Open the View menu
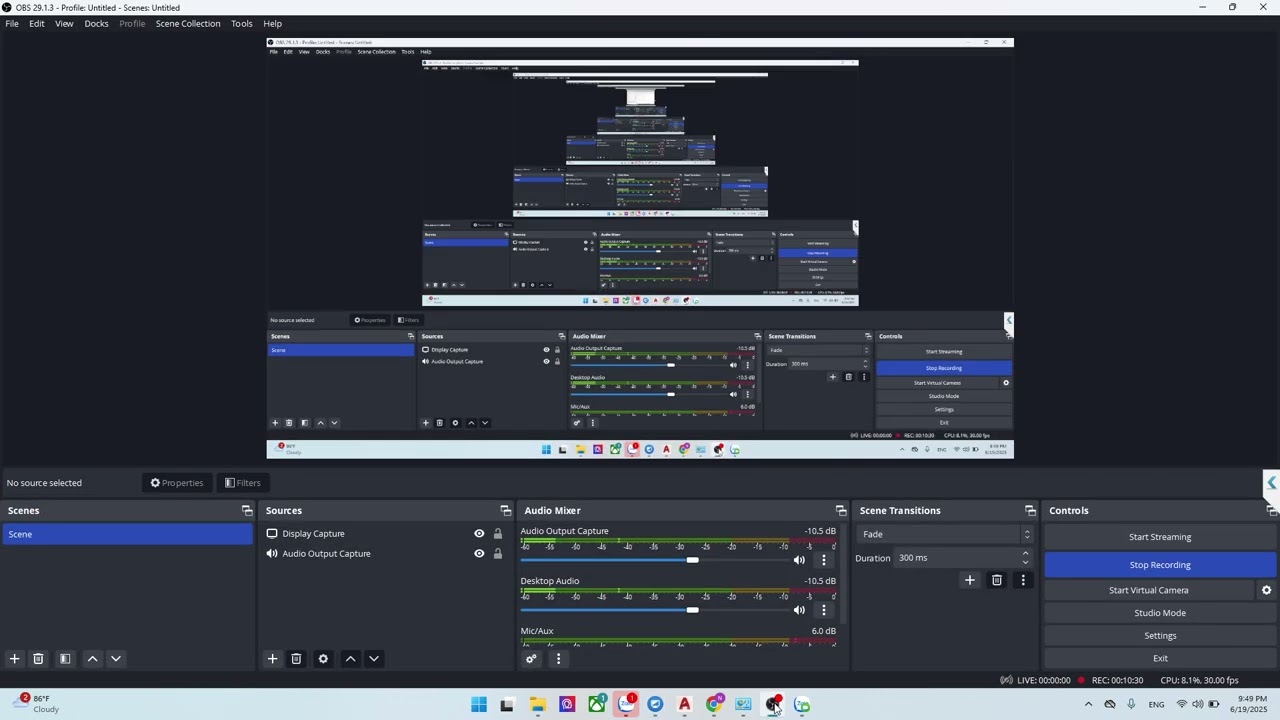 coord(64,23)
